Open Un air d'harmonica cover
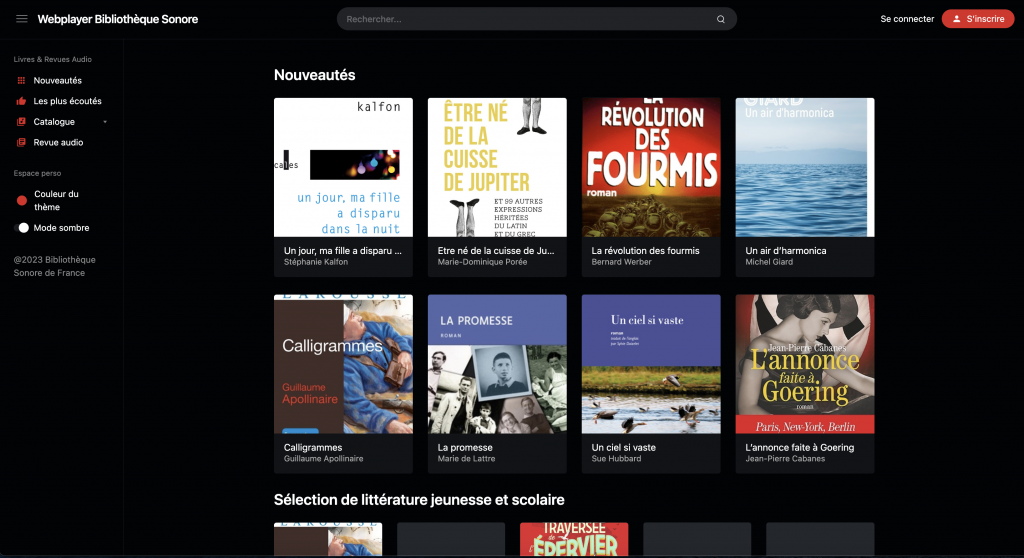 pos(805,167)
